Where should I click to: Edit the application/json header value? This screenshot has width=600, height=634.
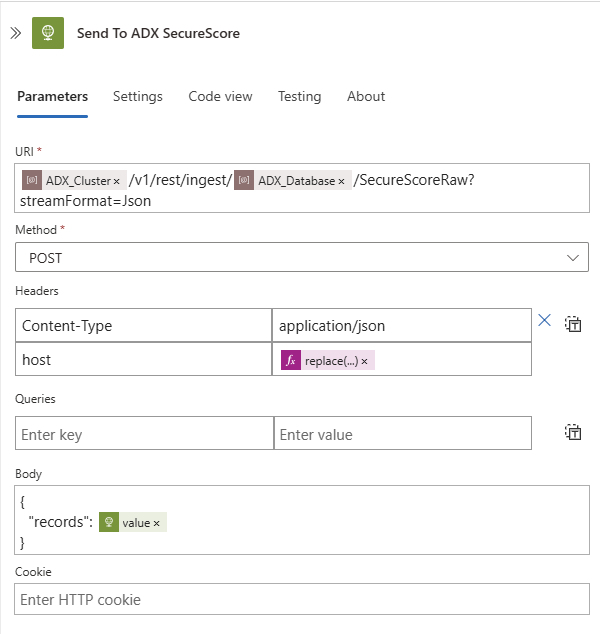pyautogui.click(x=402, y=325)
